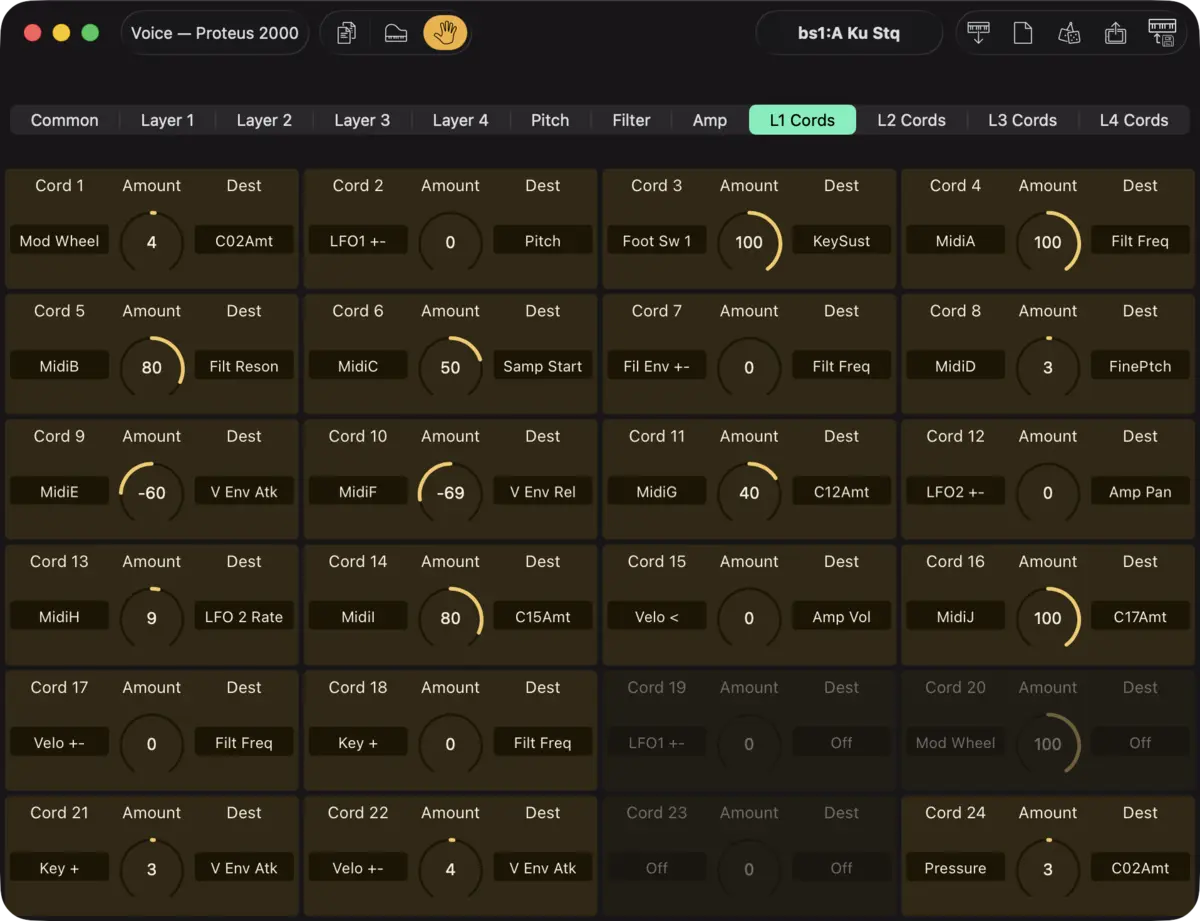Open Cord 23 source dropdown Off
This screenshot has width=1200, height=921.
pyautogui.click(x=657, y=868)
